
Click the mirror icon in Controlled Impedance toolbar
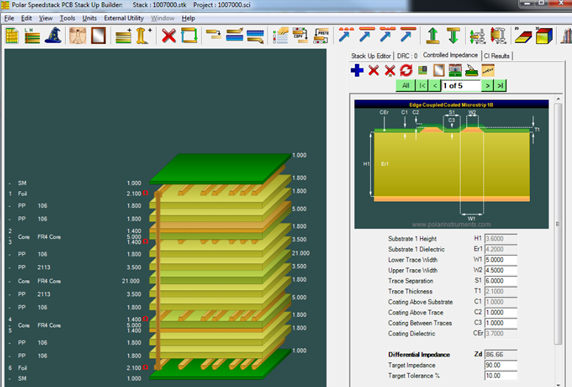(439, 70)
